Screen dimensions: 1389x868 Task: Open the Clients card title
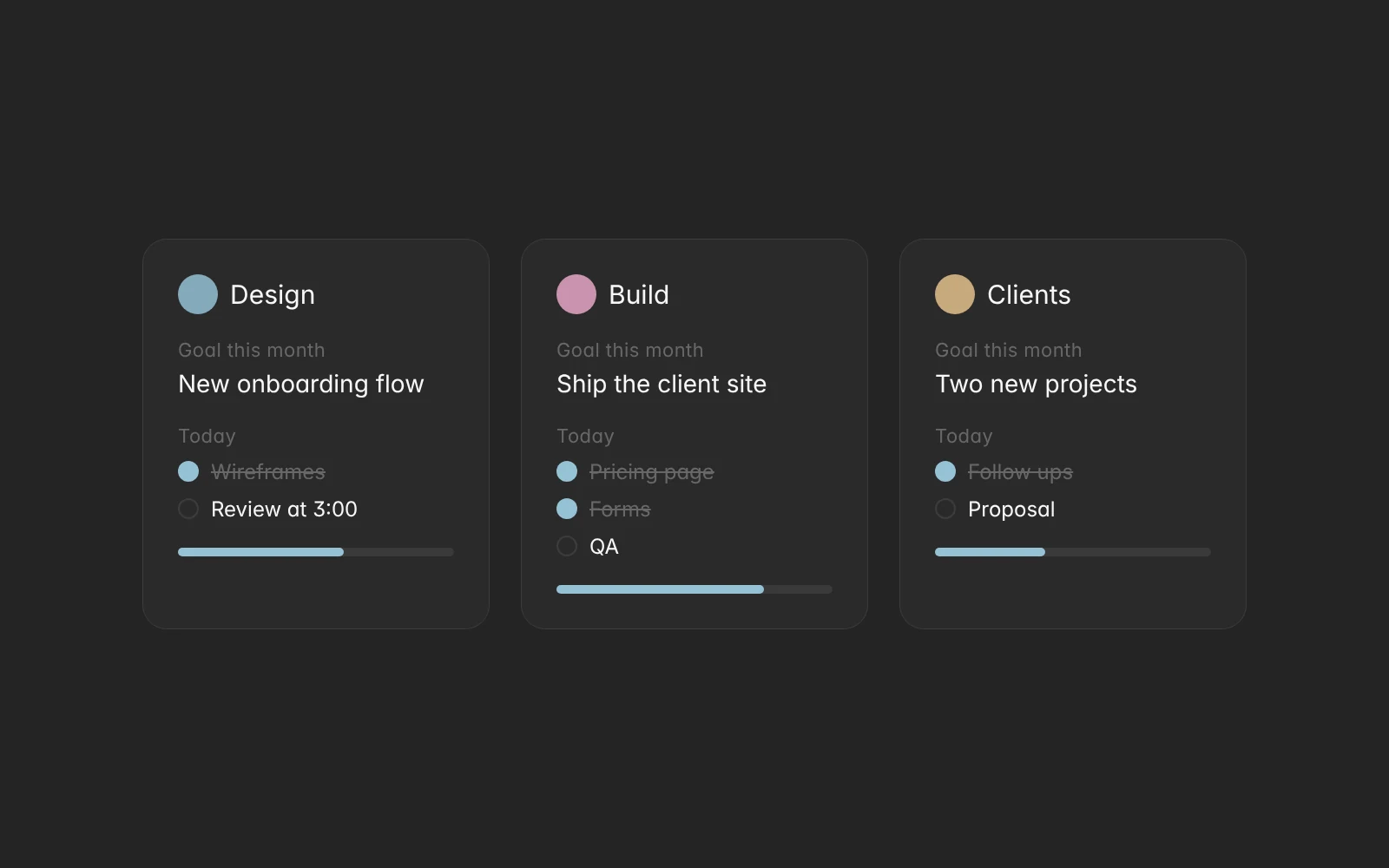click(1029, 295)
